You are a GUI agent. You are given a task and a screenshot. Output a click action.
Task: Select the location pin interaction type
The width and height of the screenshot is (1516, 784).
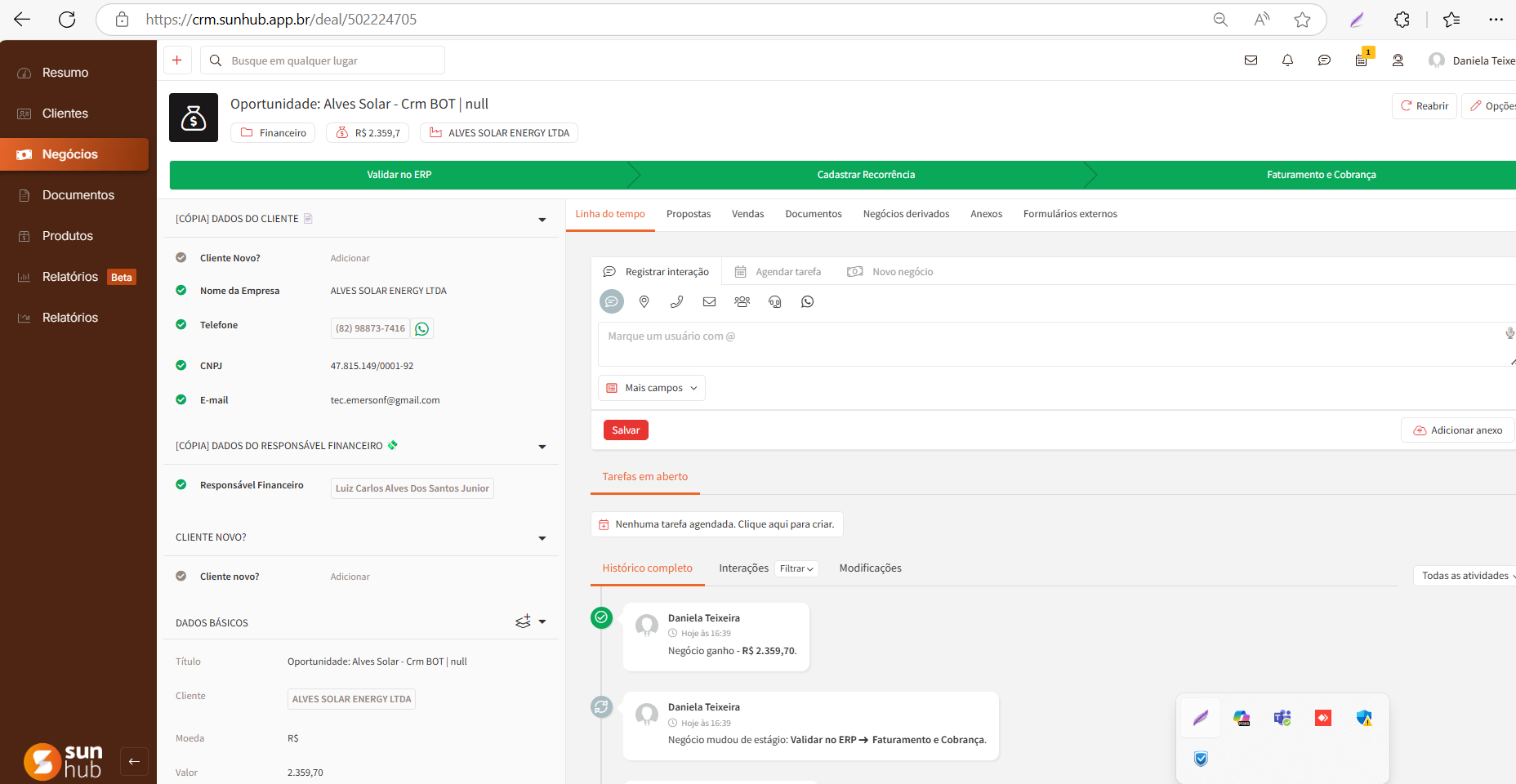(644, 302)
